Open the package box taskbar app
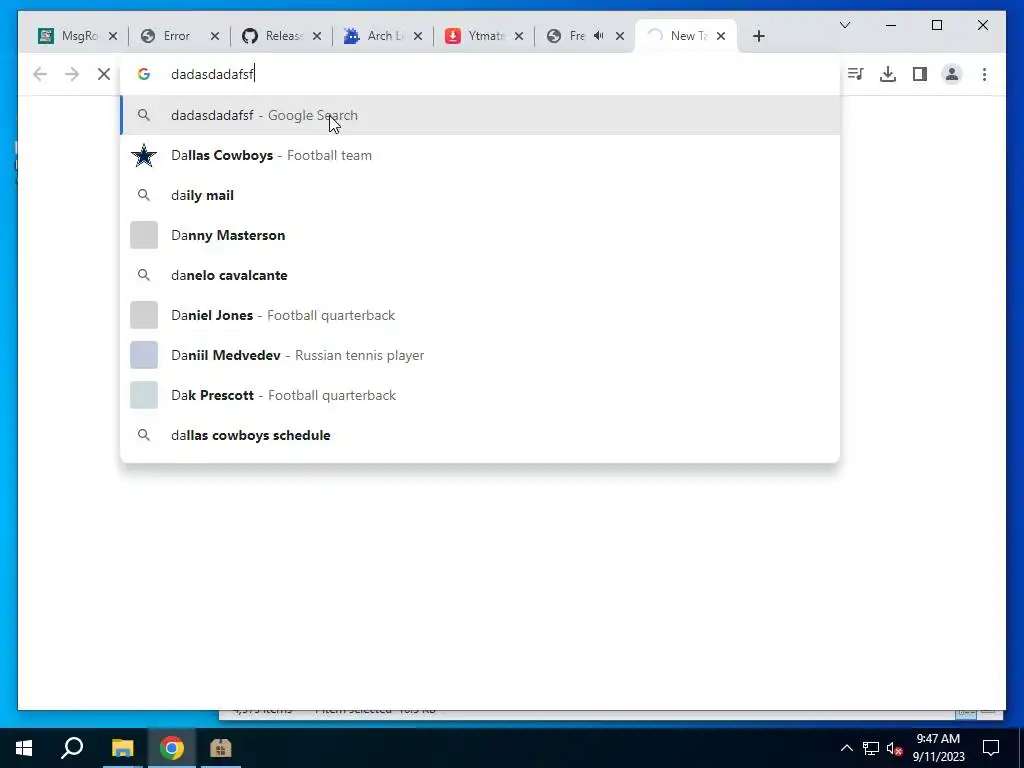 click(x=221, y=748)
